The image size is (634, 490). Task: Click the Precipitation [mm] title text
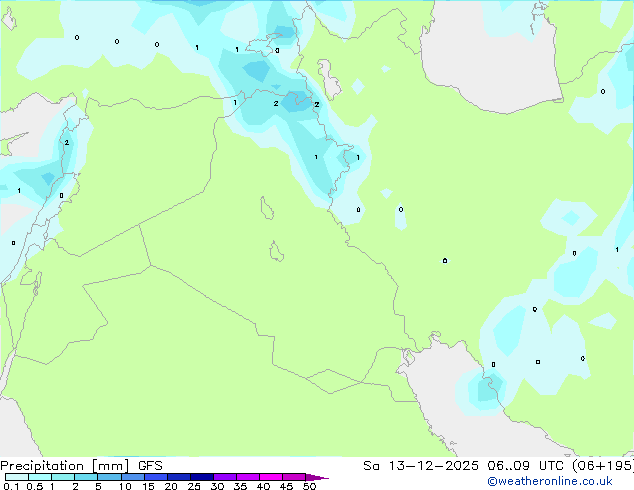[x=65, y=466]
